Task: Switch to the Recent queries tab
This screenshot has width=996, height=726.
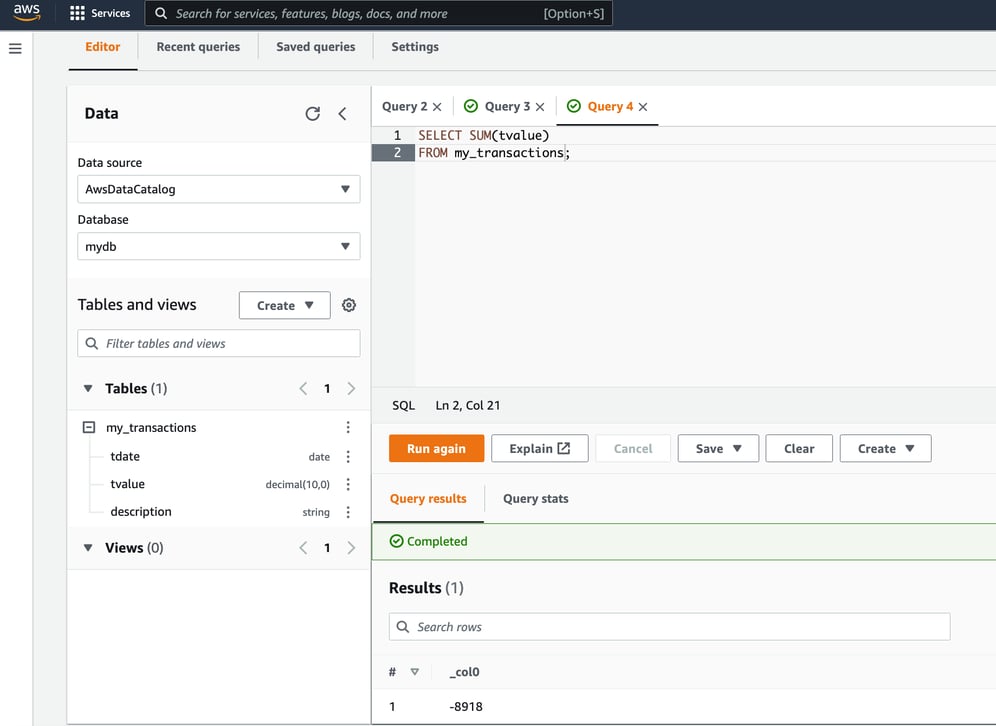Action: (198, 46)
